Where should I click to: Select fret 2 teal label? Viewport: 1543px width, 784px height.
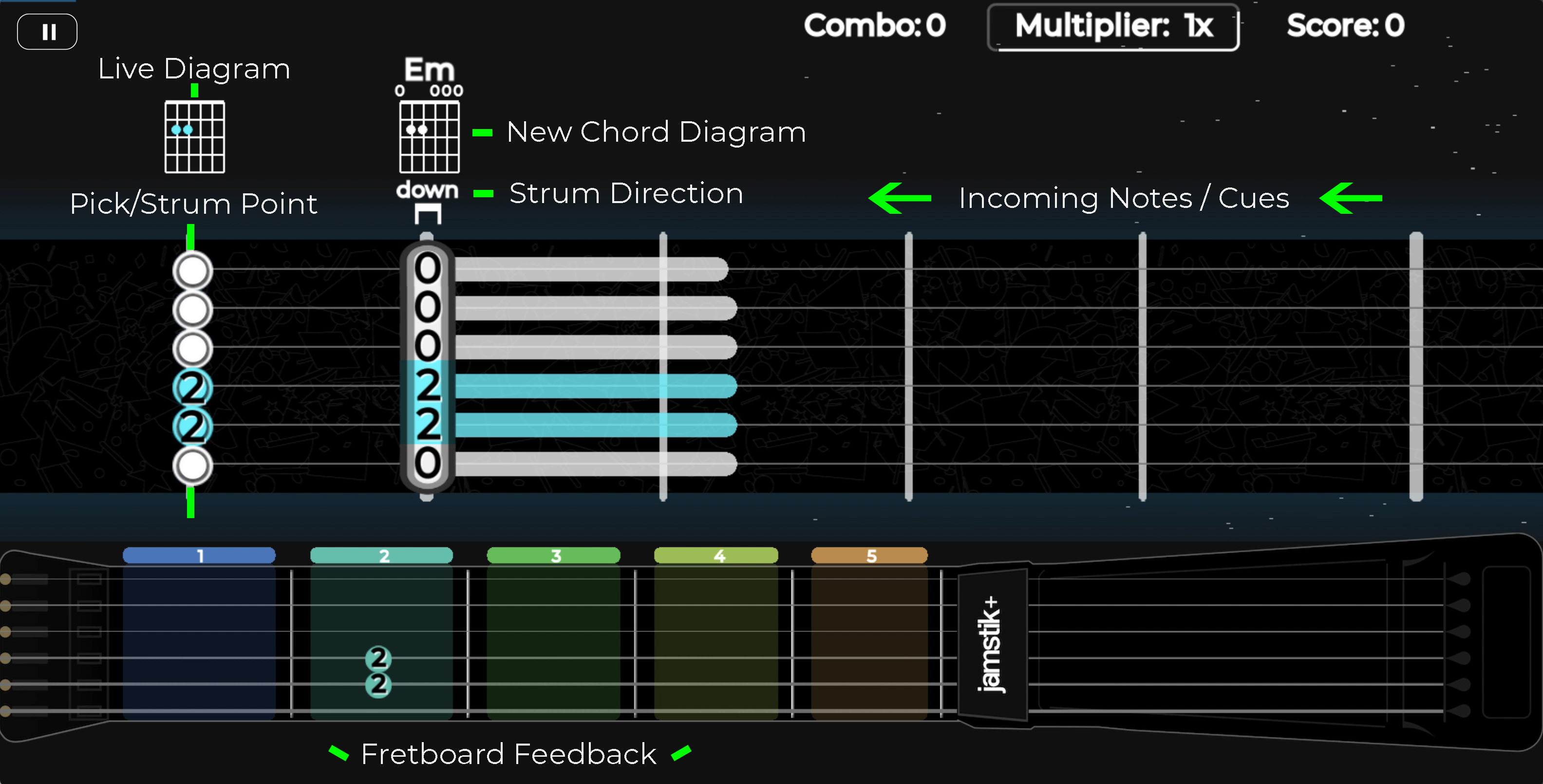pyautogui.click(x=381, y=556)
